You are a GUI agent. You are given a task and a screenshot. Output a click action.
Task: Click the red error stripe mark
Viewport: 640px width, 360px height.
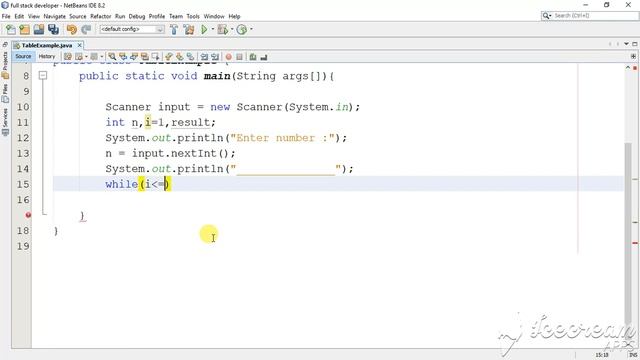[x=635, y=243]
